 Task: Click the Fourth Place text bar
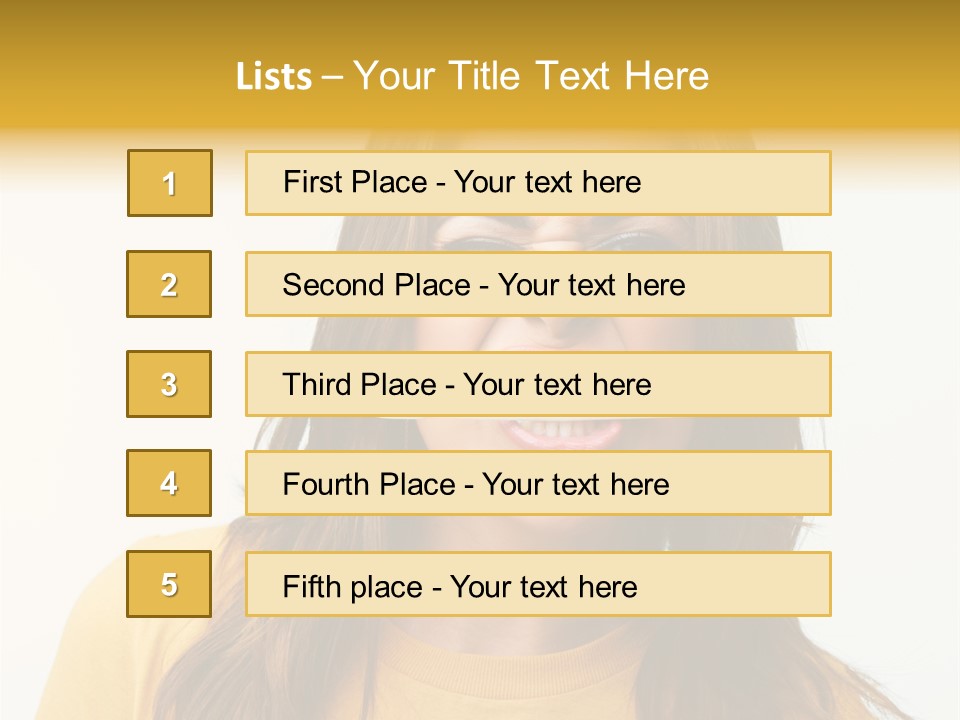click(538, 483)
